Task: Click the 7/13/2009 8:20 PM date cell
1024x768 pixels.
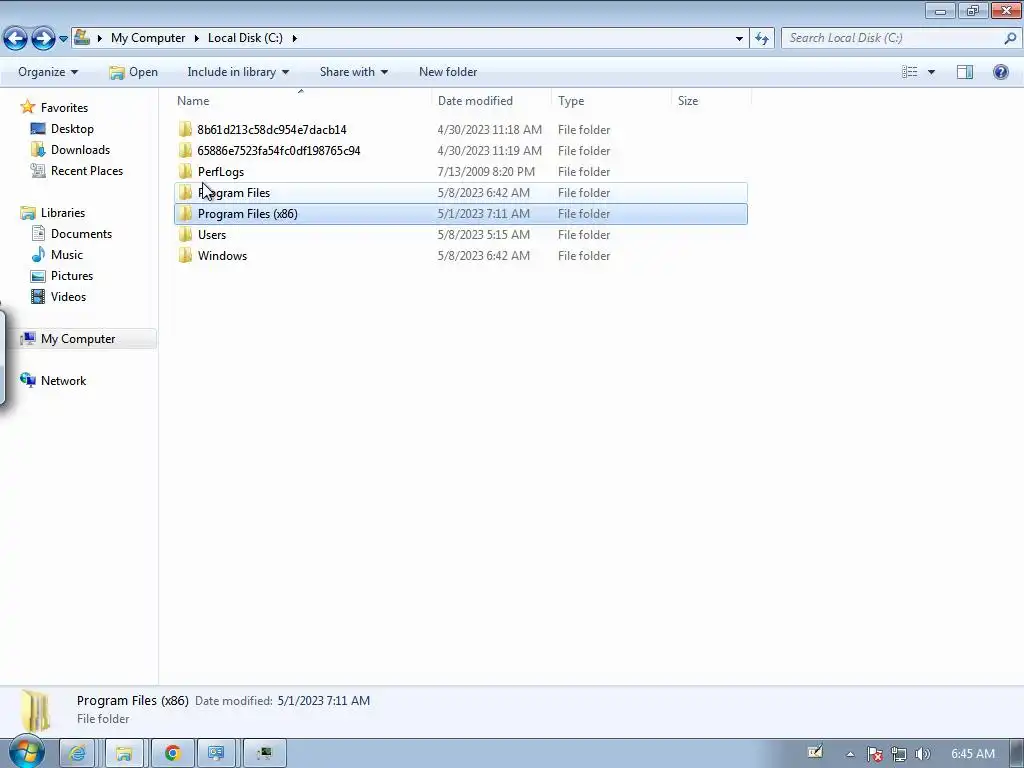Action: tap(486, 172)
